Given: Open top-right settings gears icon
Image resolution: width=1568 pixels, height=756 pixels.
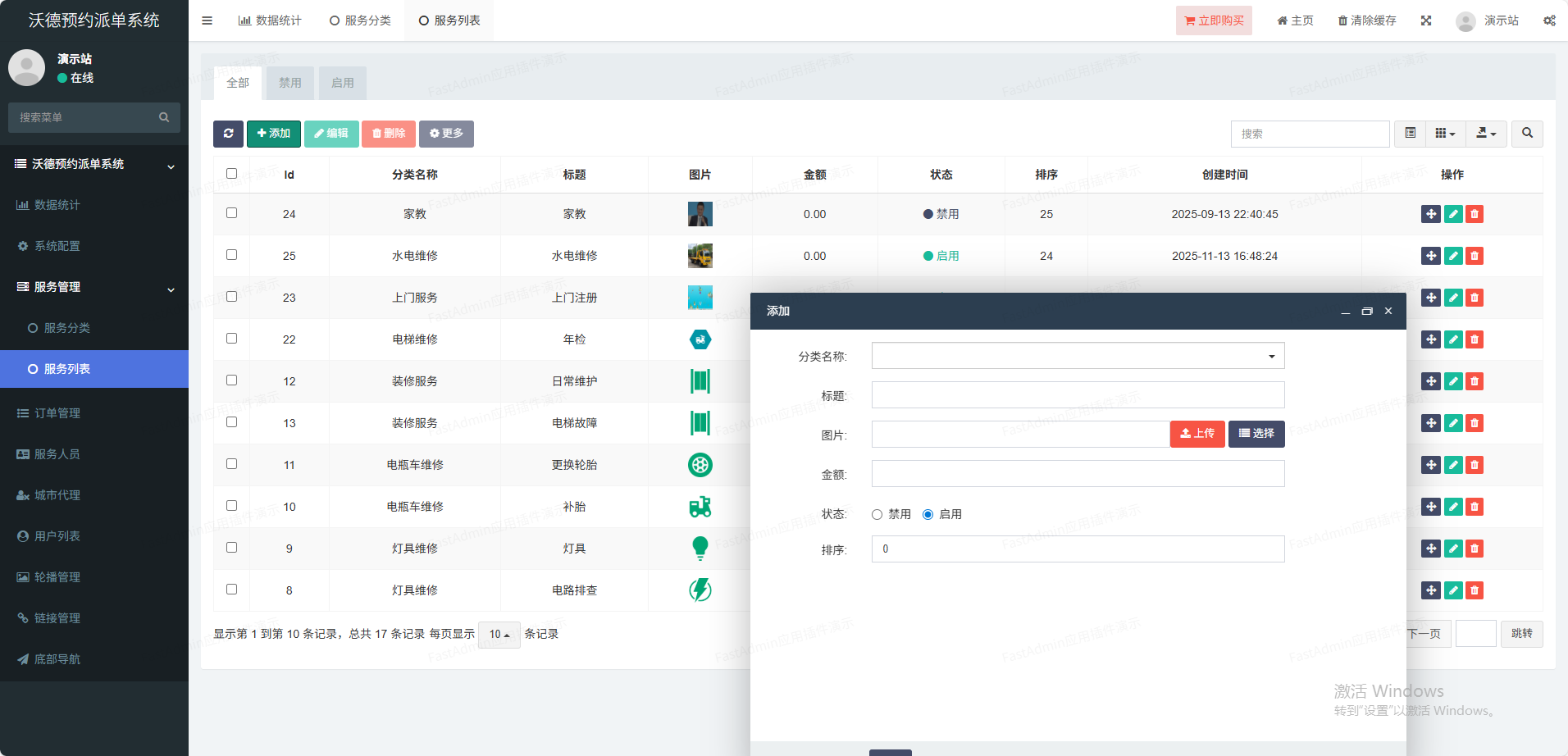Looking at the screenshot, I should coord(1549,20).
